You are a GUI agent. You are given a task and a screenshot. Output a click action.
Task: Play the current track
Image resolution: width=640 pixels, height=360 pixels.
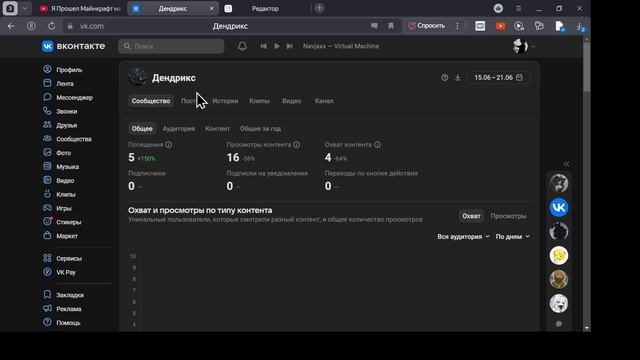click(x=277, y=46)
